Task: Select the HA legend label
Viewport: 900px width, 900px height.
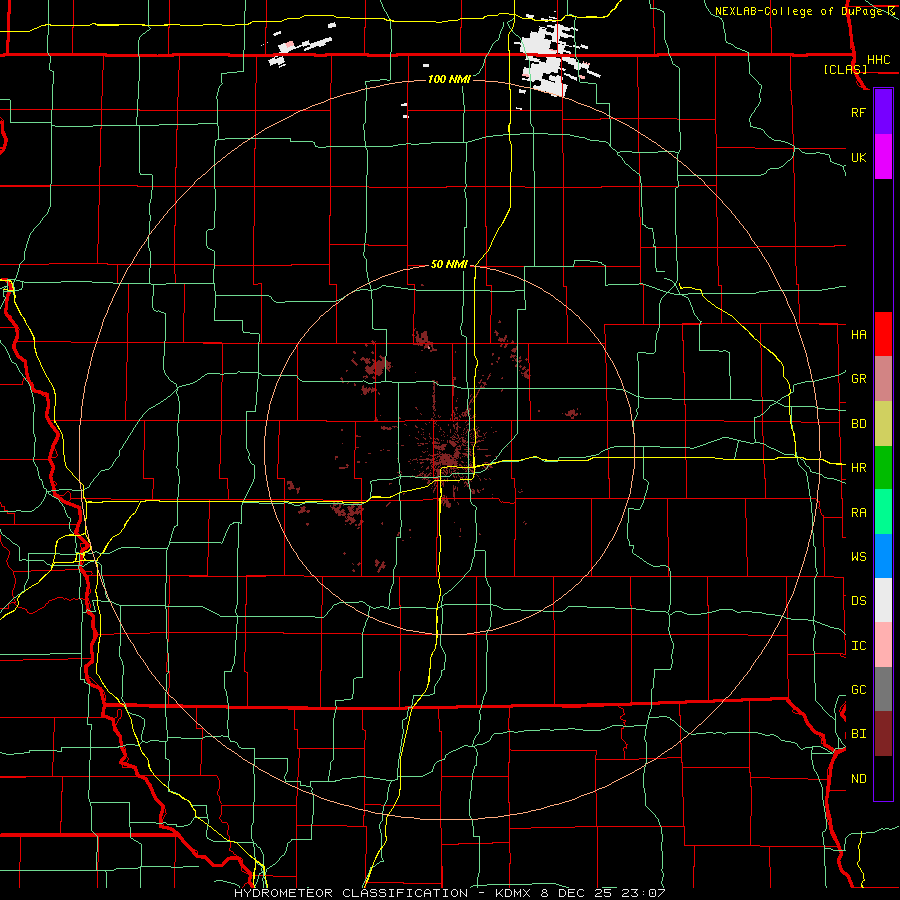Action: [858, 334]
